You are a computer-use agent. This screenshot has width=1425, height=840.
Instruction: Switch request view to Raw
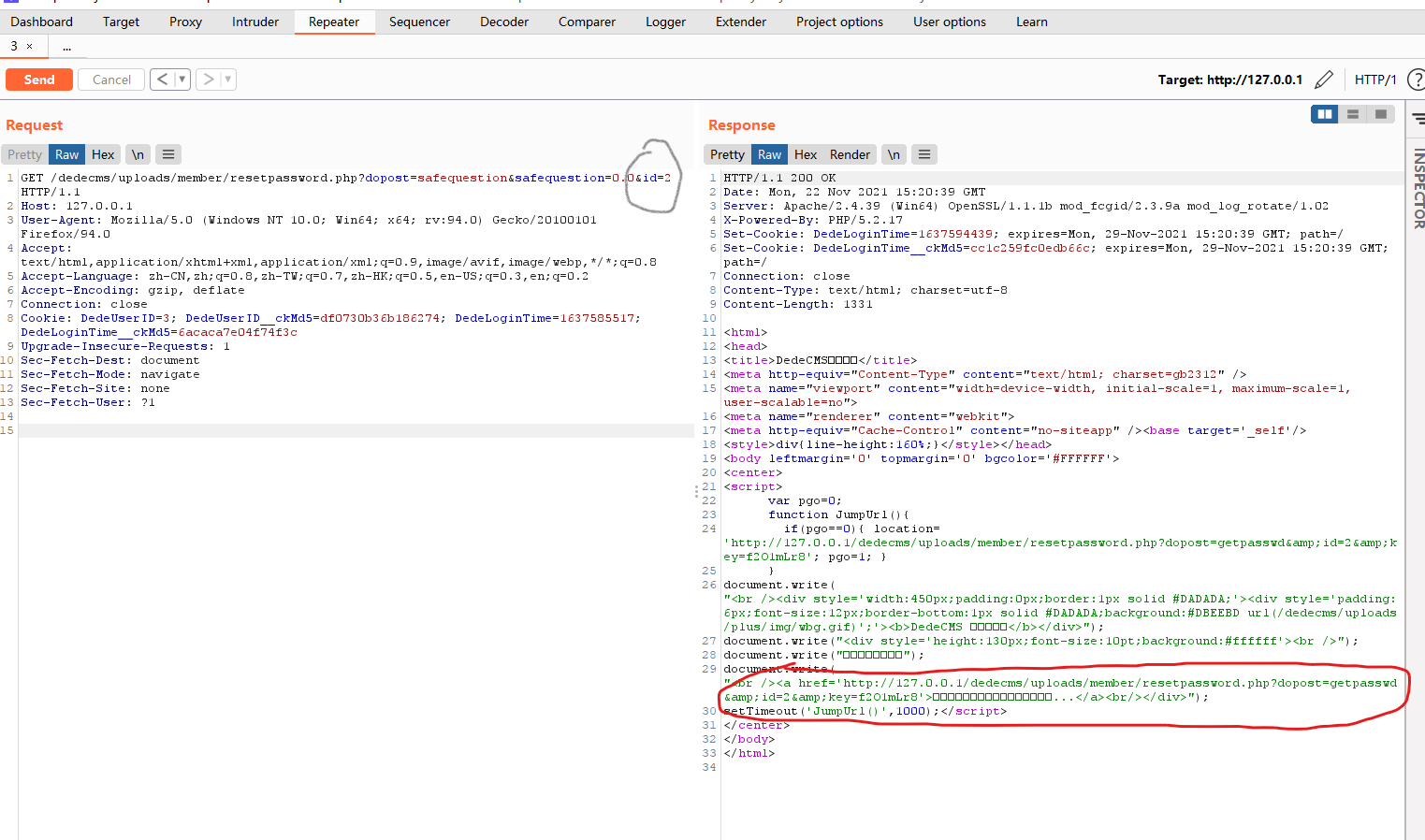click(x=67, y=154)
